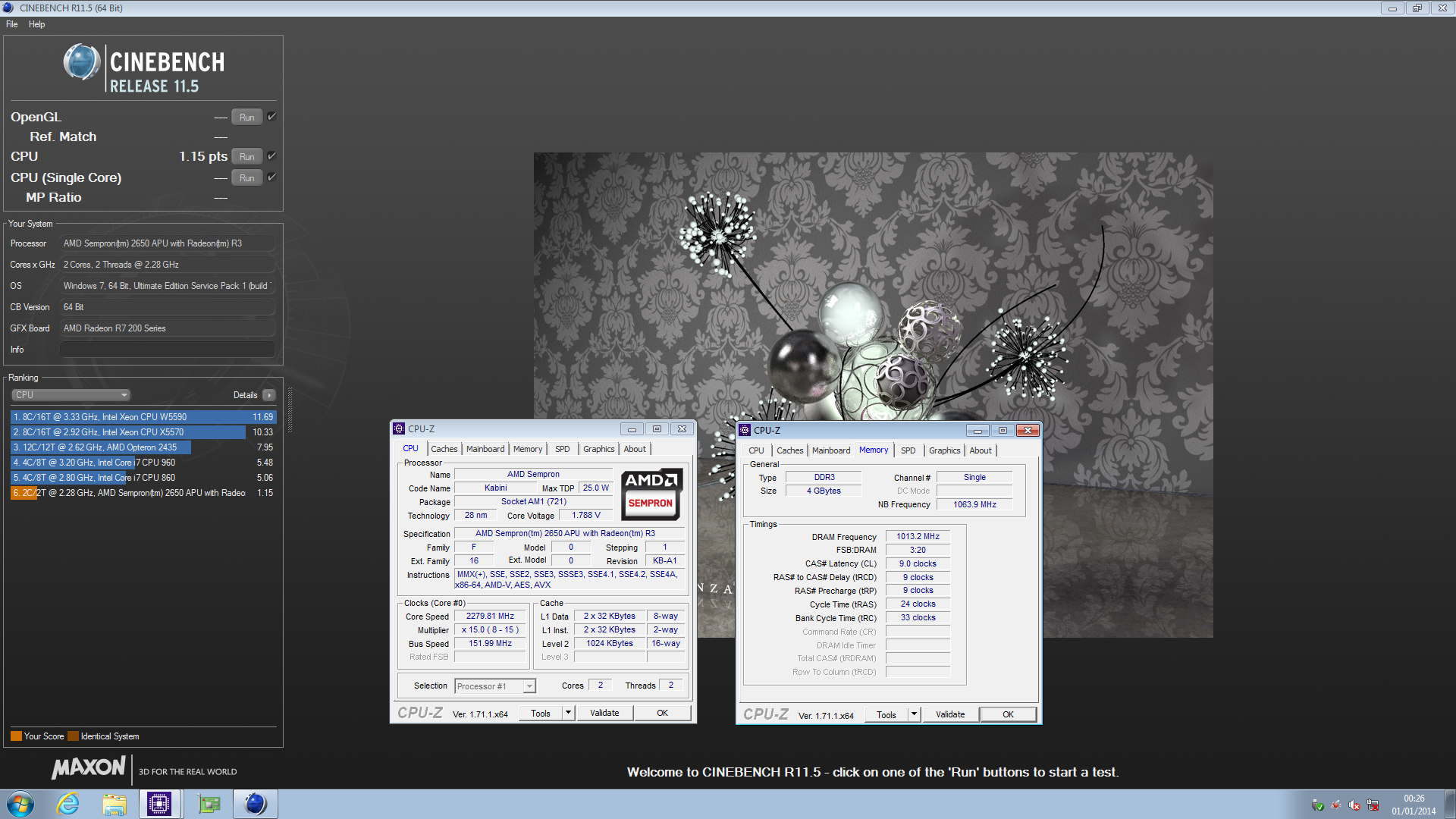Open the Help menu
Image resolution: width=1456 pixels, height=819 pixels.
pos(37,24)
